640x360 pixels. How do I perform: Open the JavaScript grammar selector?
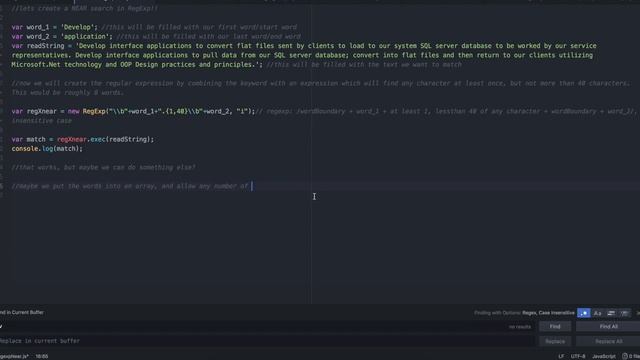(x=604, y=356)
